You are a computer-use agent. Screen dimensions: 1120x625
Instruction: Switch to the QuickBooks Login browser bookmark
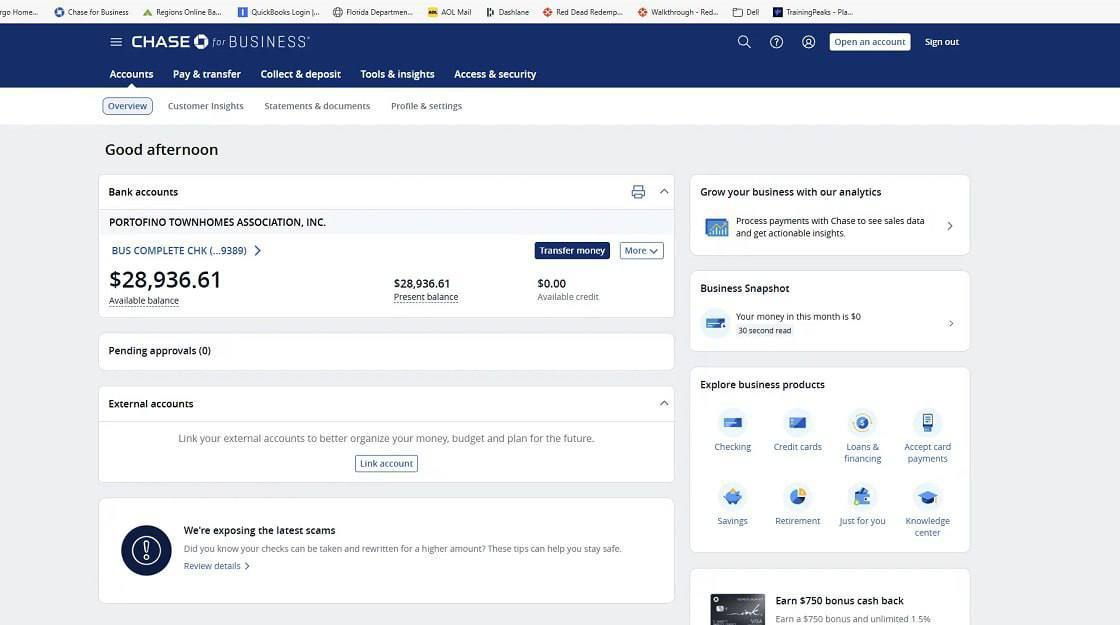278,12
